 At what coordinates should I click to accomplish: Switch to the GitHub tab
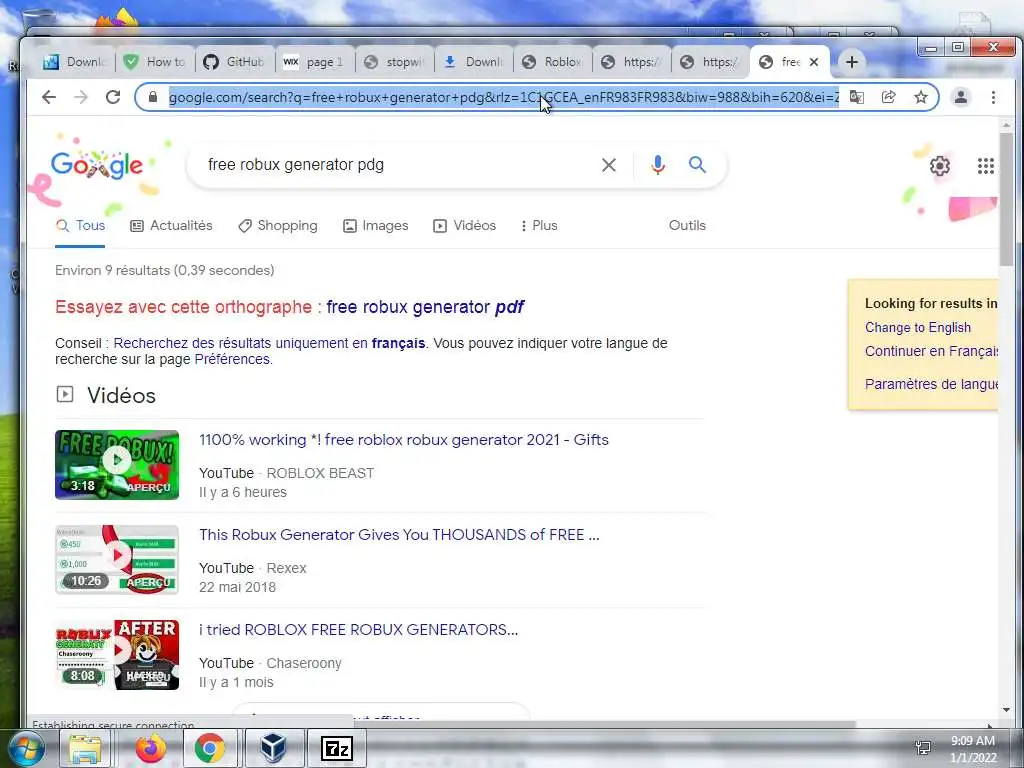[234, 62]
